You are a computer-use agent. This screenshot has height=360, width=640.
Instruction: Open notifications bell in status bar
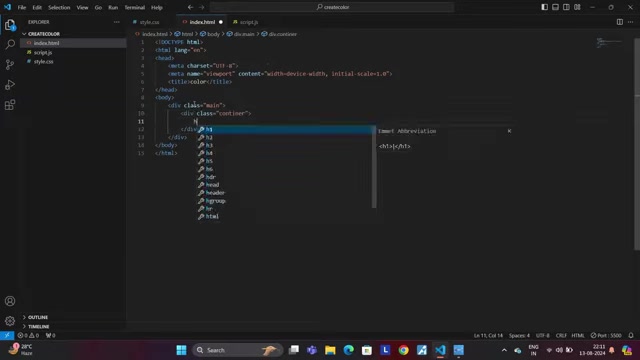[x=631, y=335]
